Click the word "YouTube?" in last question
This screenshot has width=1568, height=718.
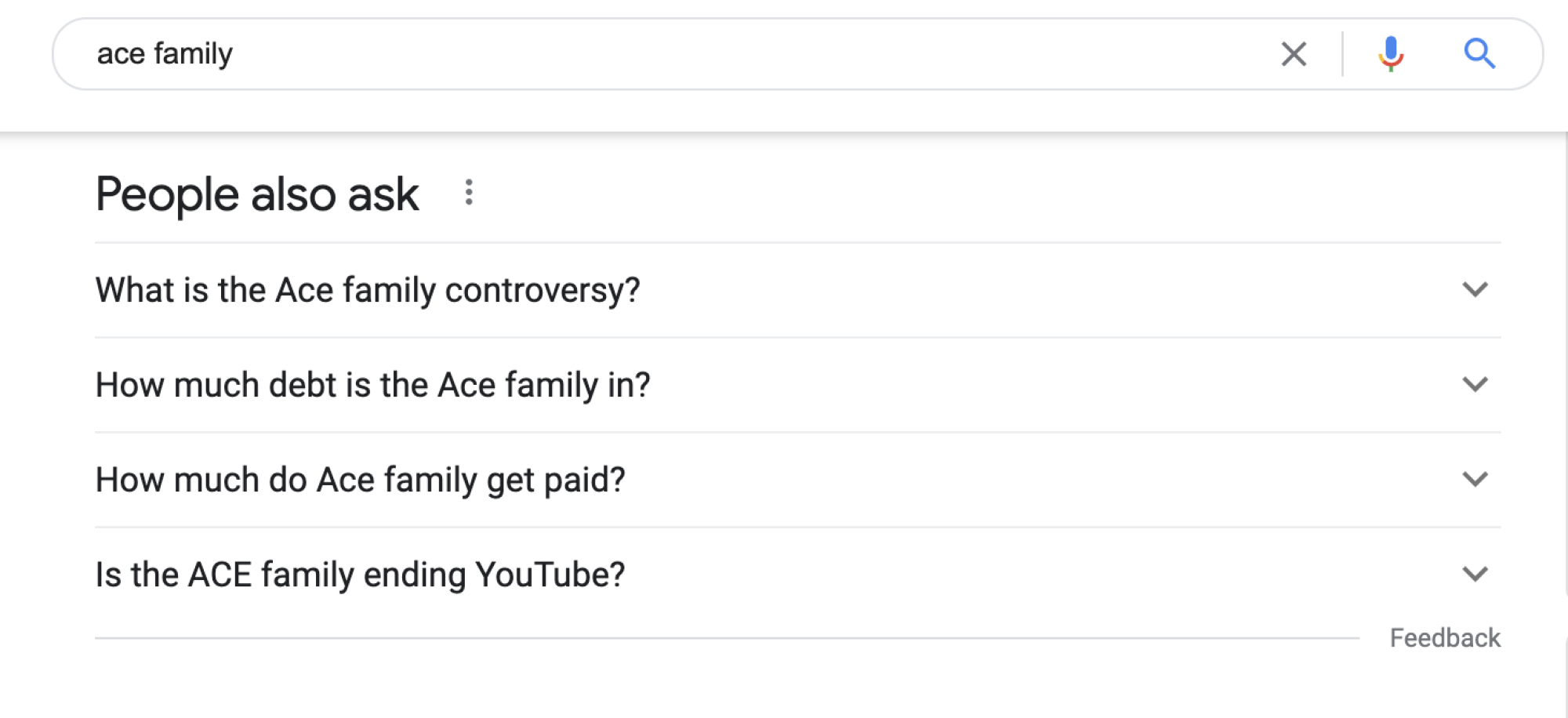coord(550,575)
